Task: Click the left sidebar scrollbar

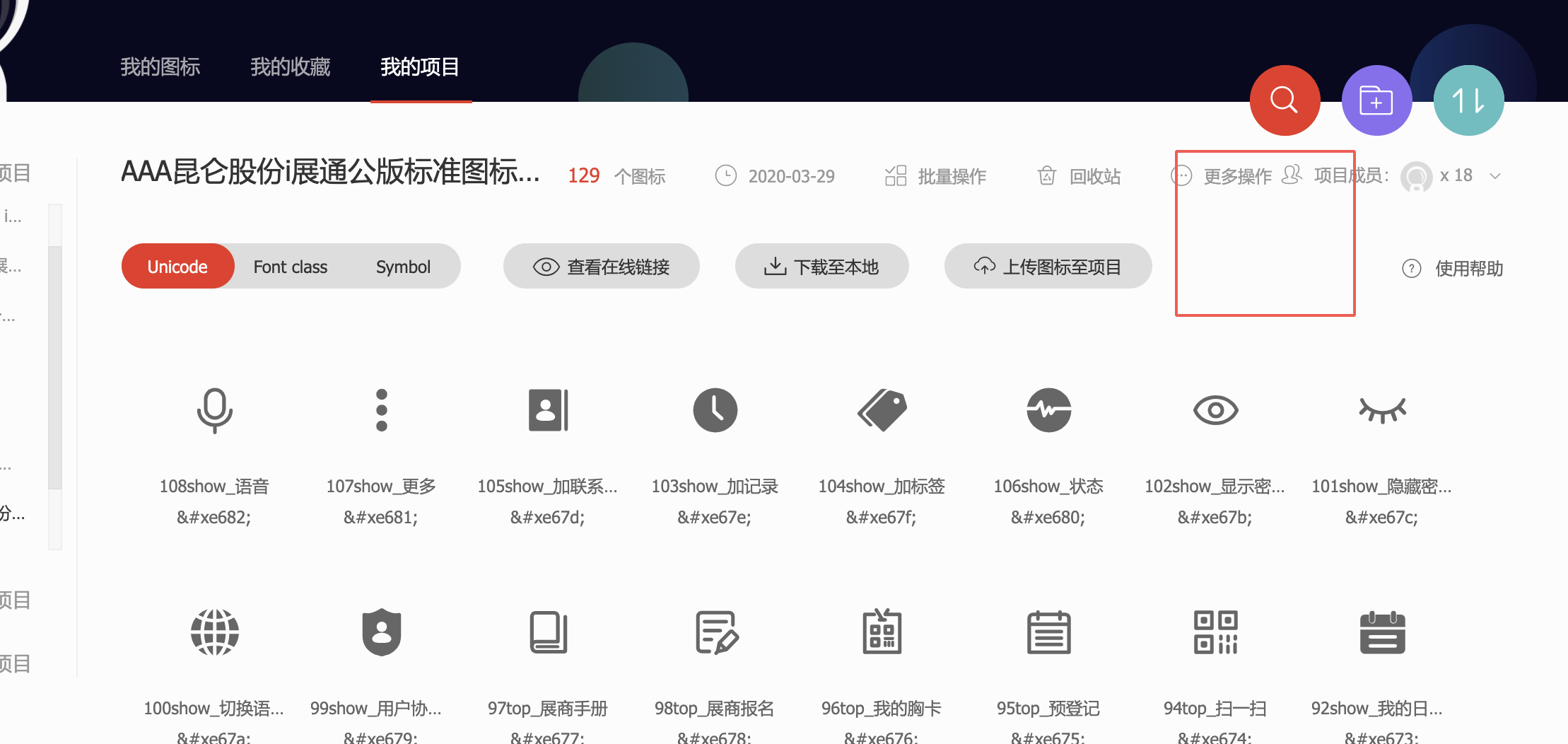Action: tap(55, 368)
